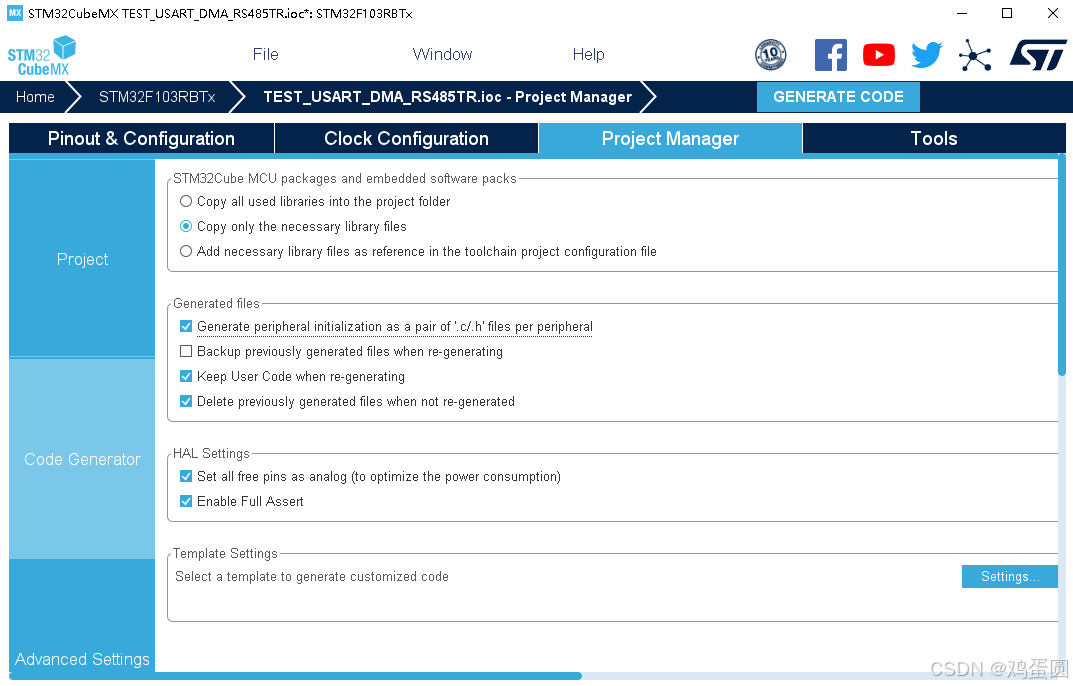Click the MX app icon in title bar
Screen dimensions: 1073x686
pos(14,13)
